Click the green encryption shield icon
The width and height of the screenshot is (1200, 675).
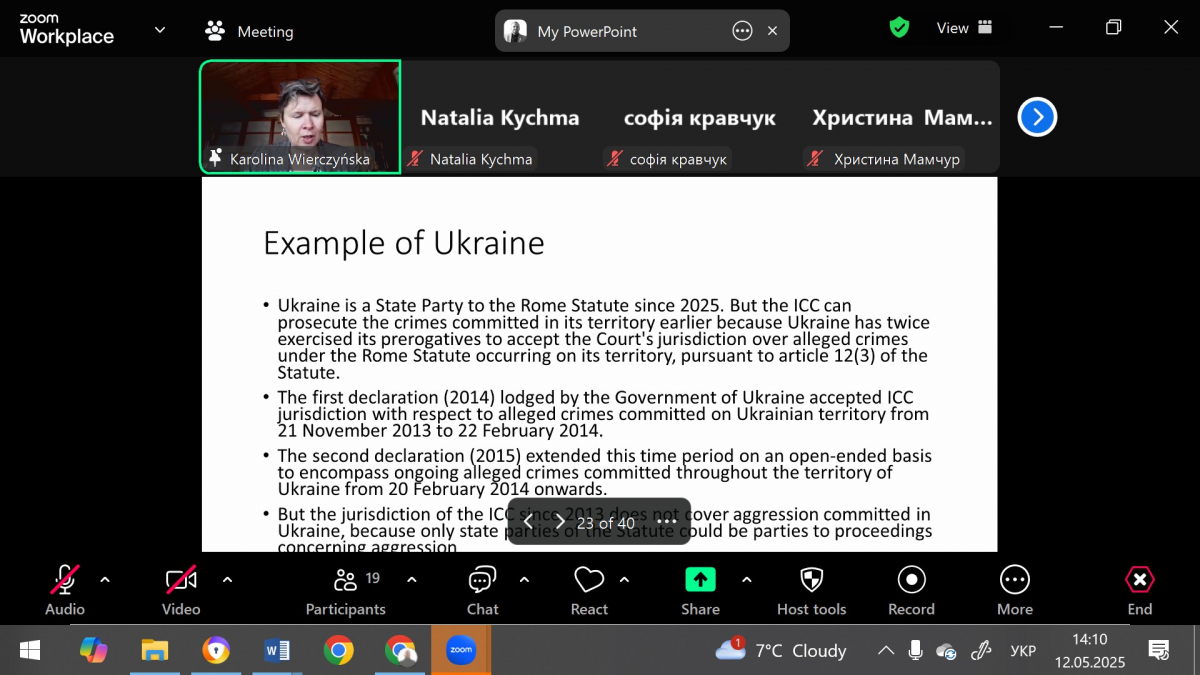click(x=899, y=28)
